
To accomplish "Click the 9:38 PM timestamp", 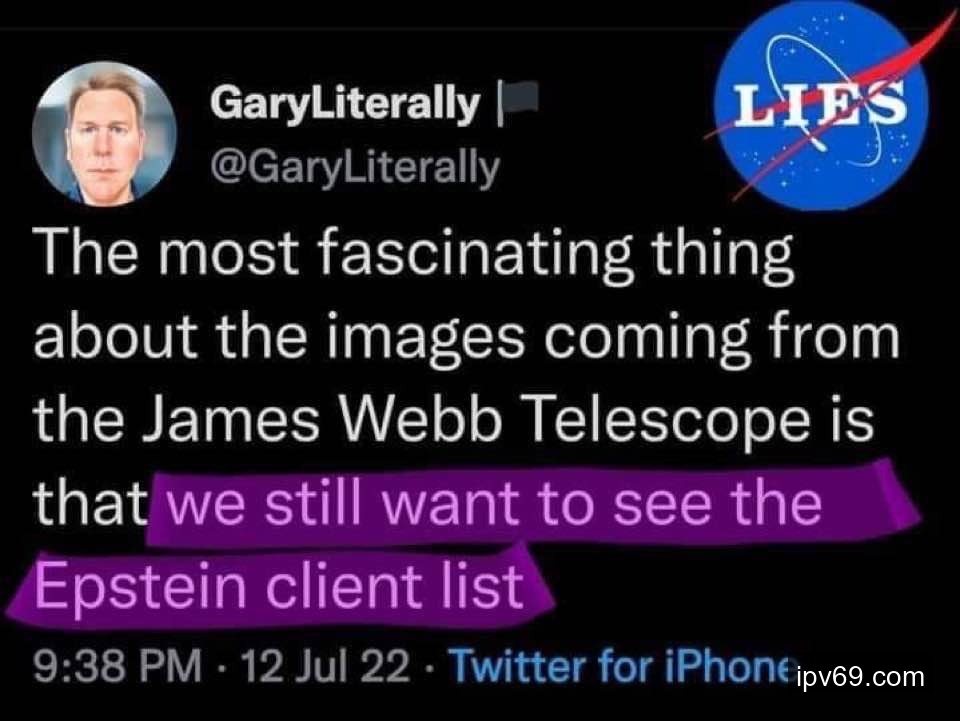I will point(117,666).
